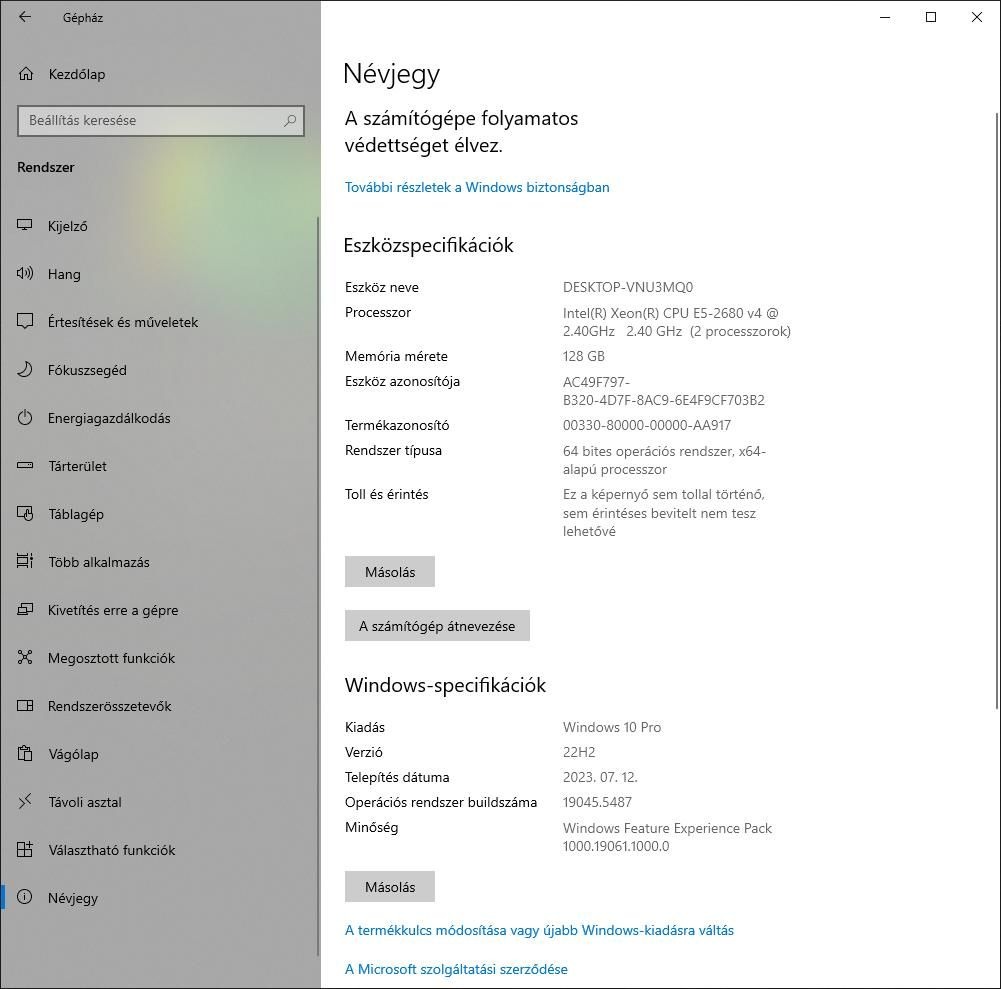The width and height of the screenshot is (1001, 989).
Task: Open the termékkulcs módosítása link
Action: coord(539,930)
